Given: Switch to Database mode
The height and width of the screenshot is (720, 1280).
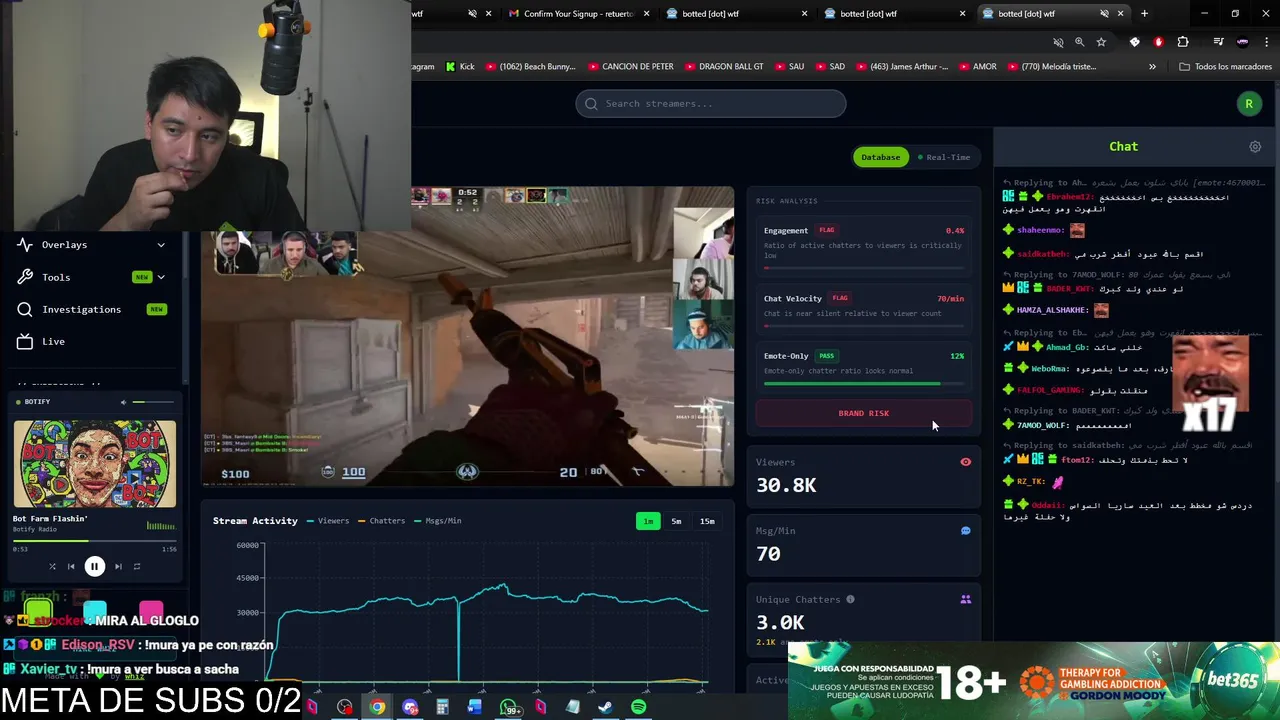Looking at the screenshot, I should (880, 157).
